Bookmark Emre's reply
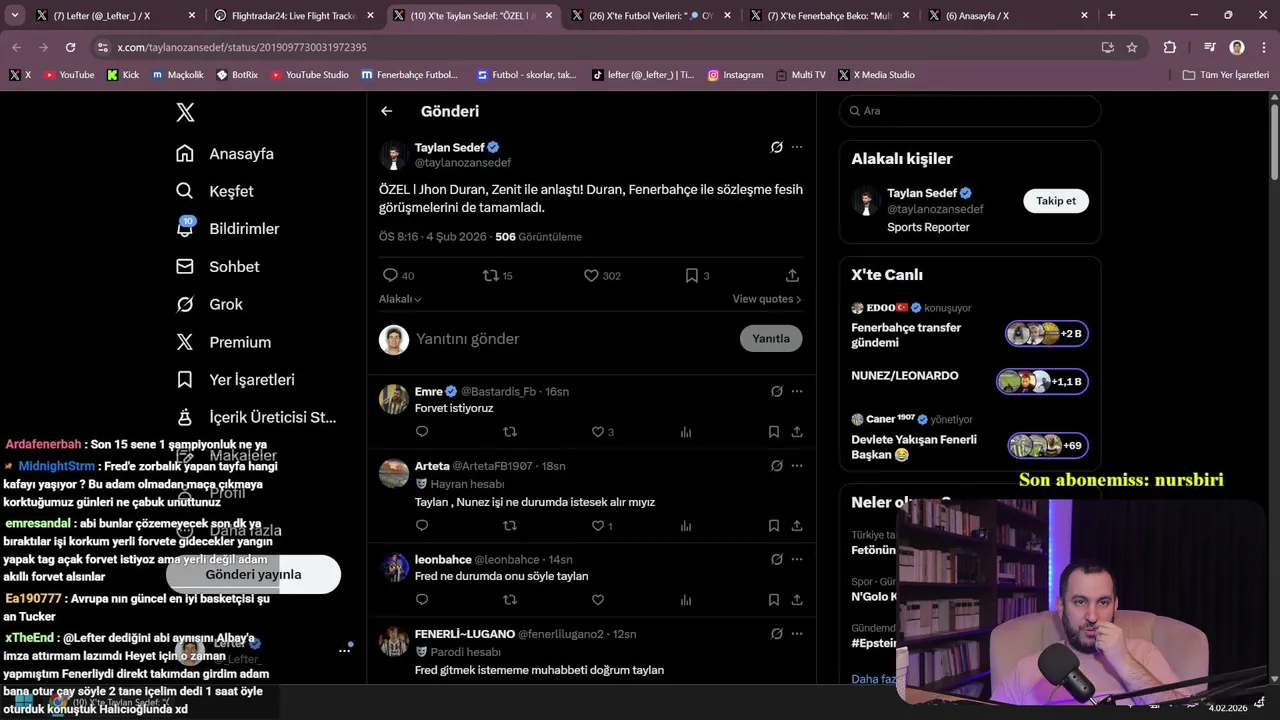Image resolution: width=1280 pixels, height=720 pixels. pos(774,432)
